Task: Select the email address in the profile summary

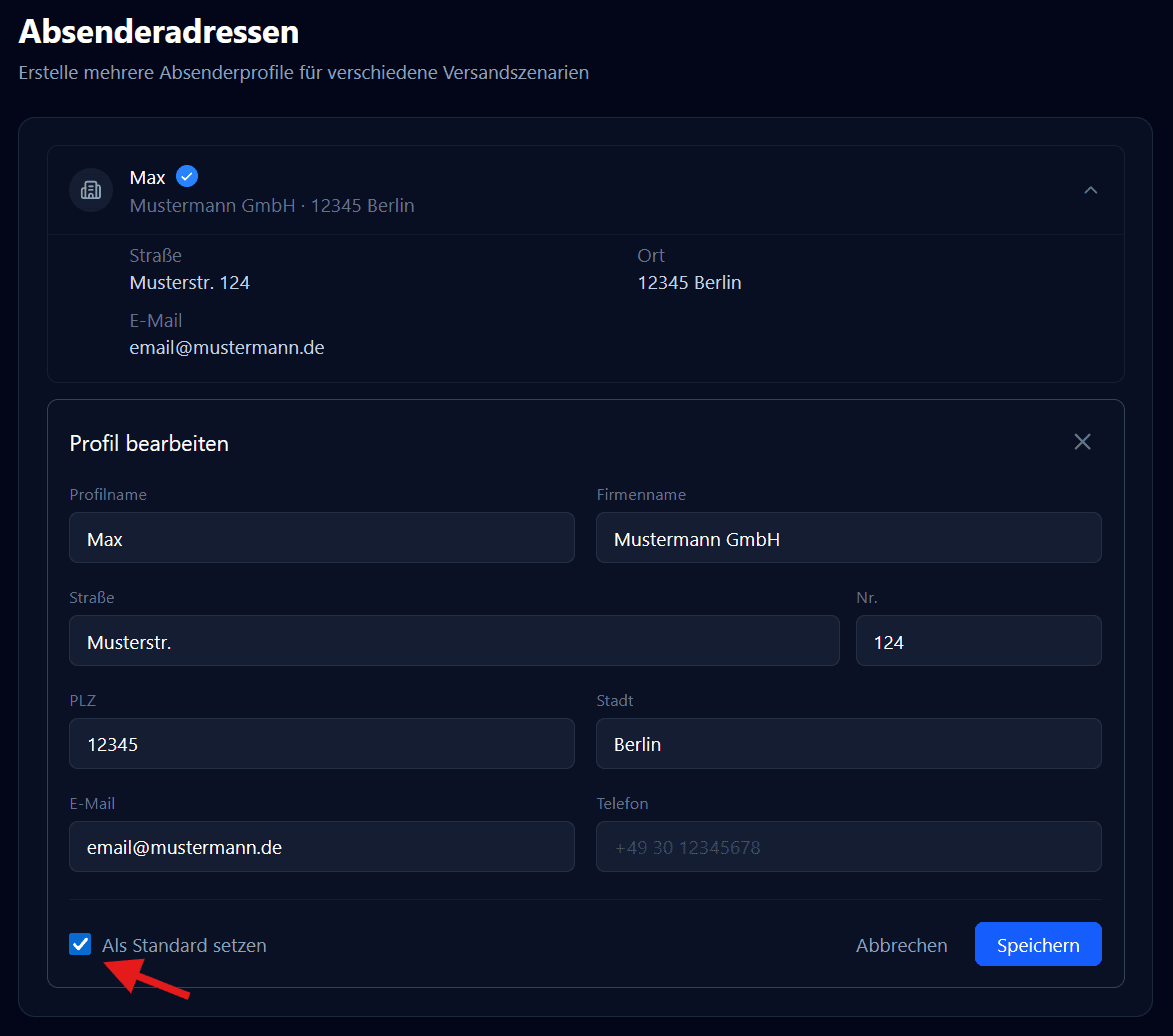Action: click(226, 347)
